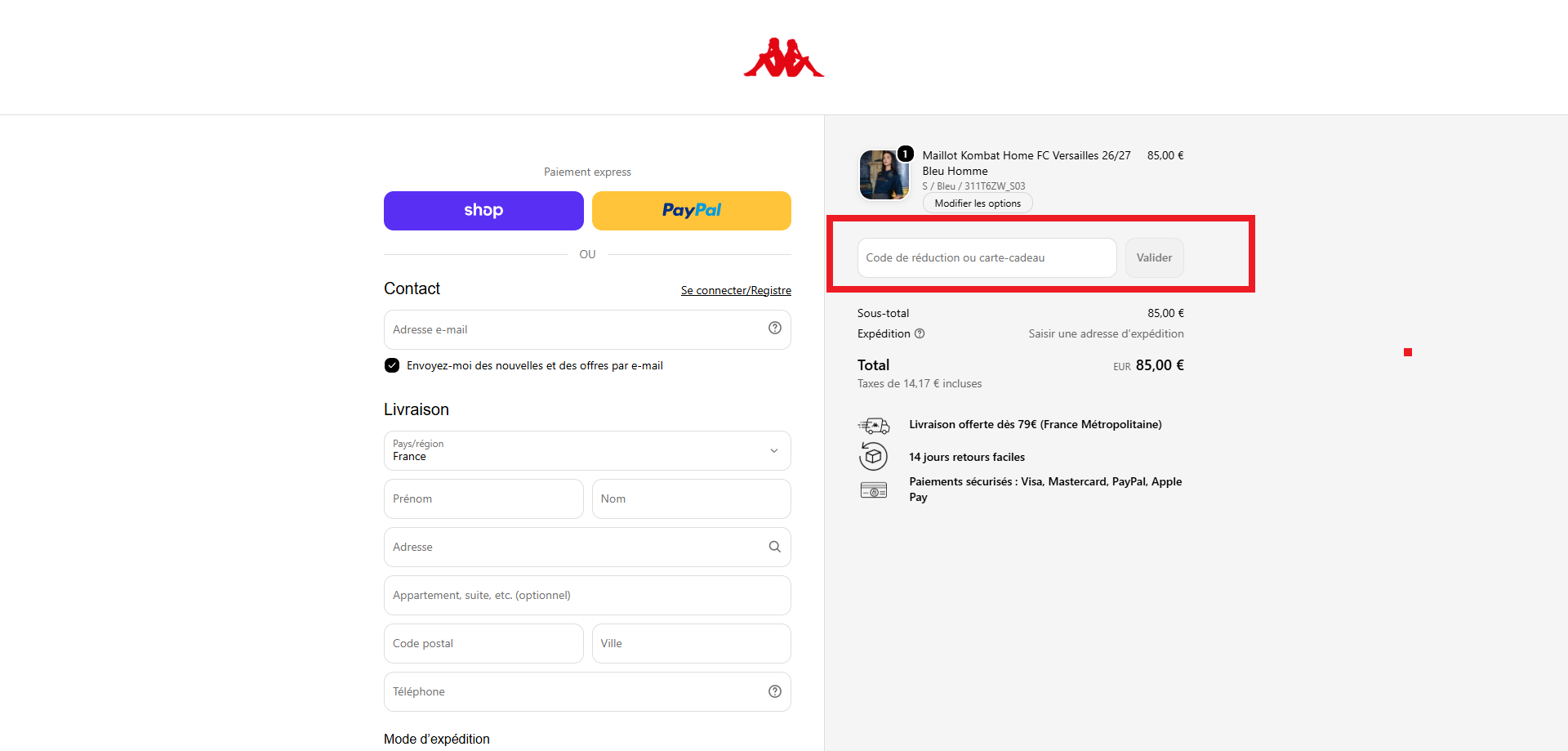Focus the Ville field

click(x=692, y=643)
